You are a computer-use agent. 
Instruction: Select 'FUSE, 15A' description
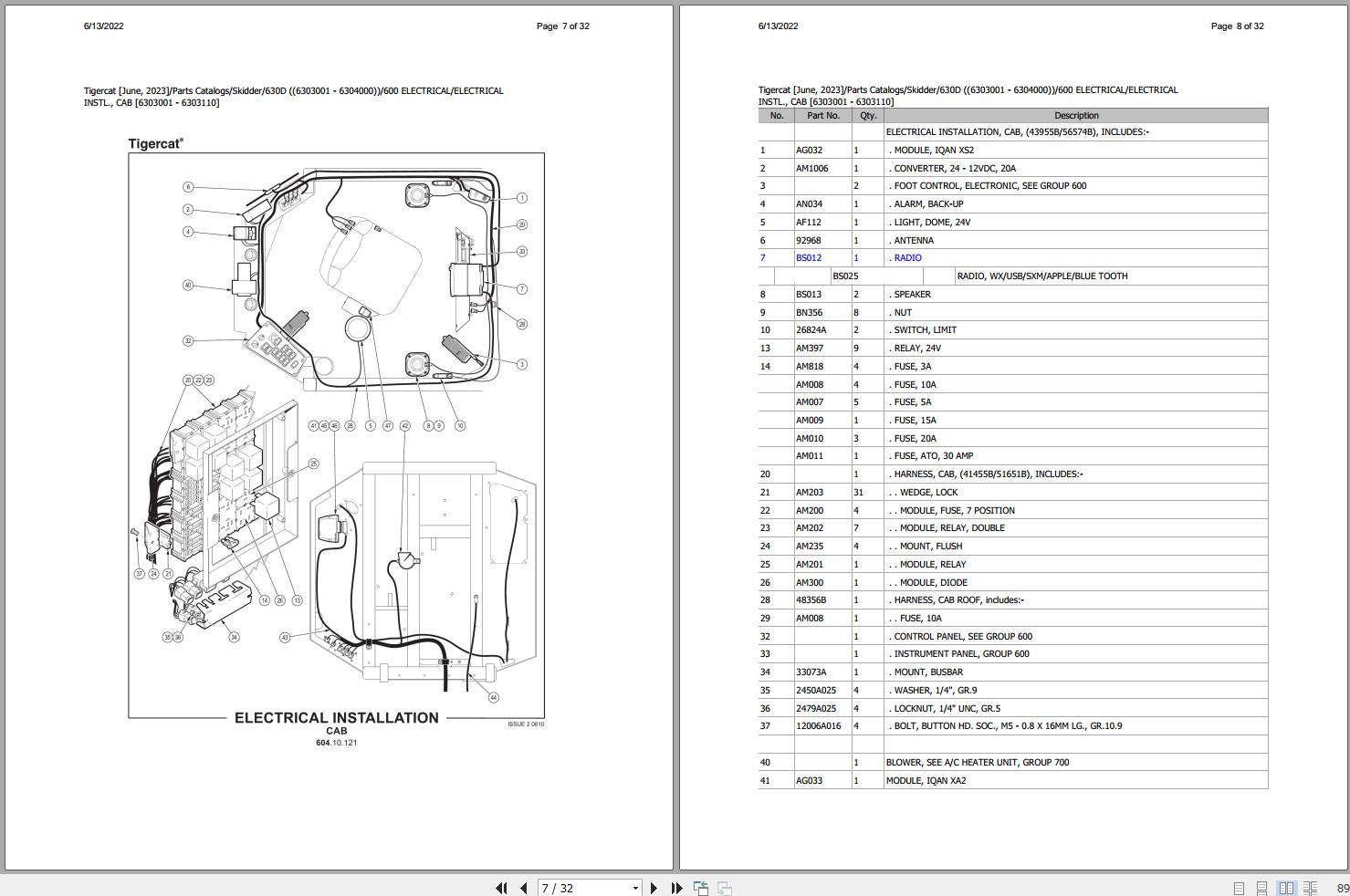click(x=916, y=421)
